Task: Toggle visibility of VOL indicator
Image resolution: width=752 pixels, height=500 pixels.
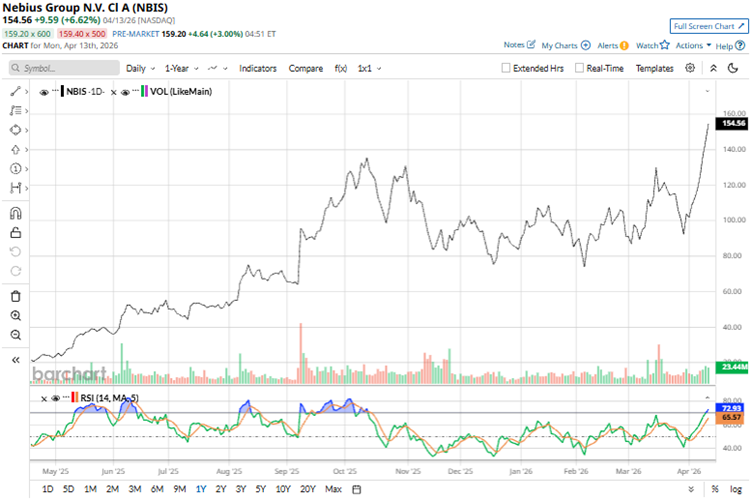Action: 125,92
